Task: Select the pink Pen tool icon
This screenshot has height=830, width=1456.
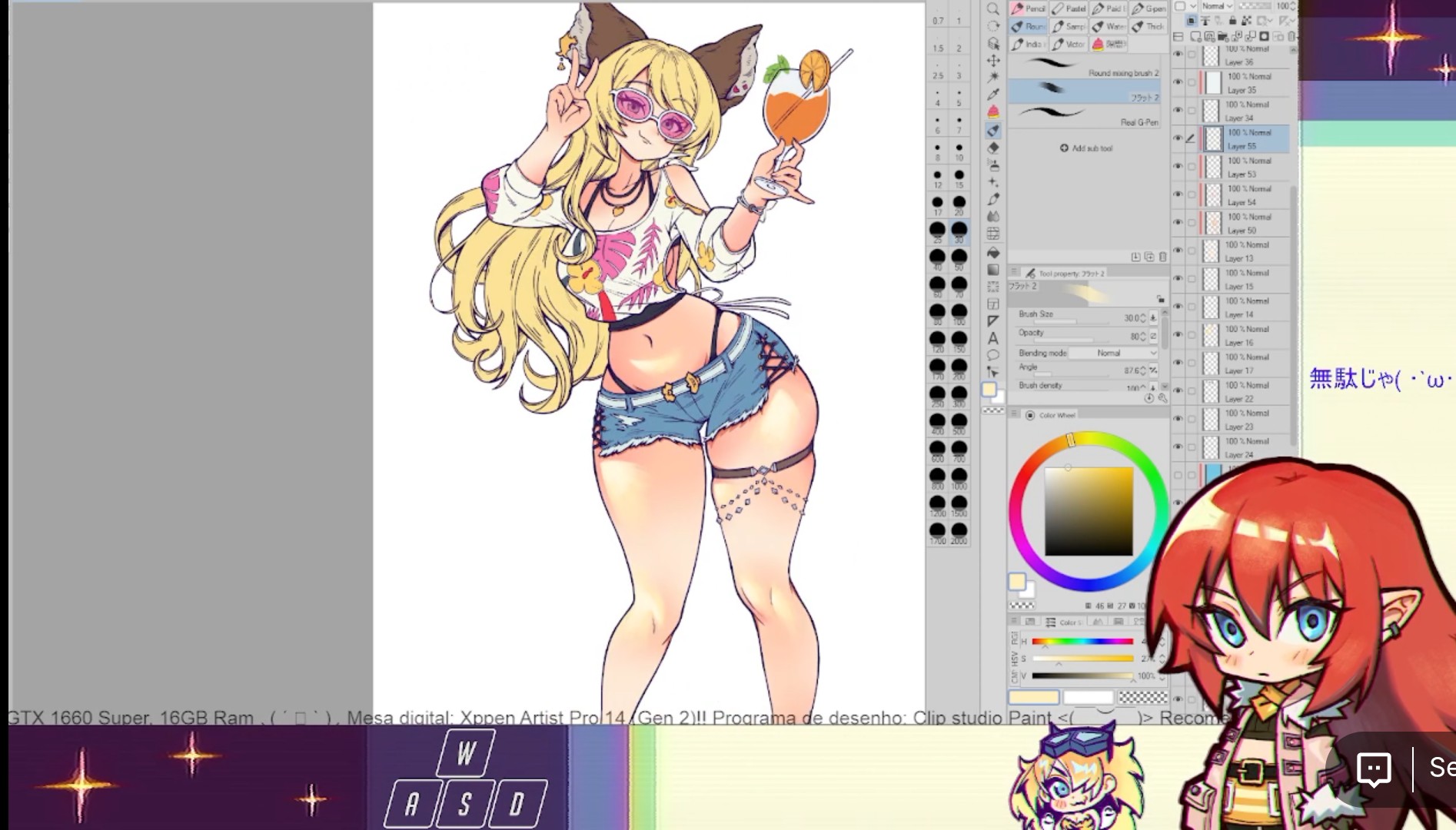Action: coord(993,112)
